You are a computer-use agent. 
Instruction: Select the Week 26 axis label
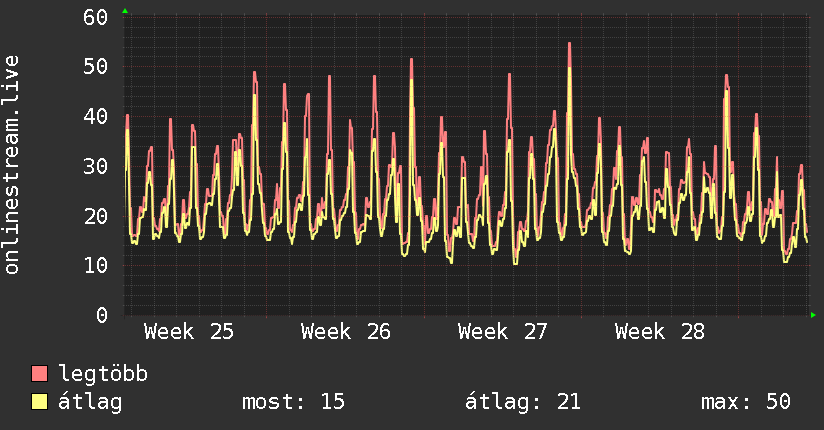[x=346, y=332]
